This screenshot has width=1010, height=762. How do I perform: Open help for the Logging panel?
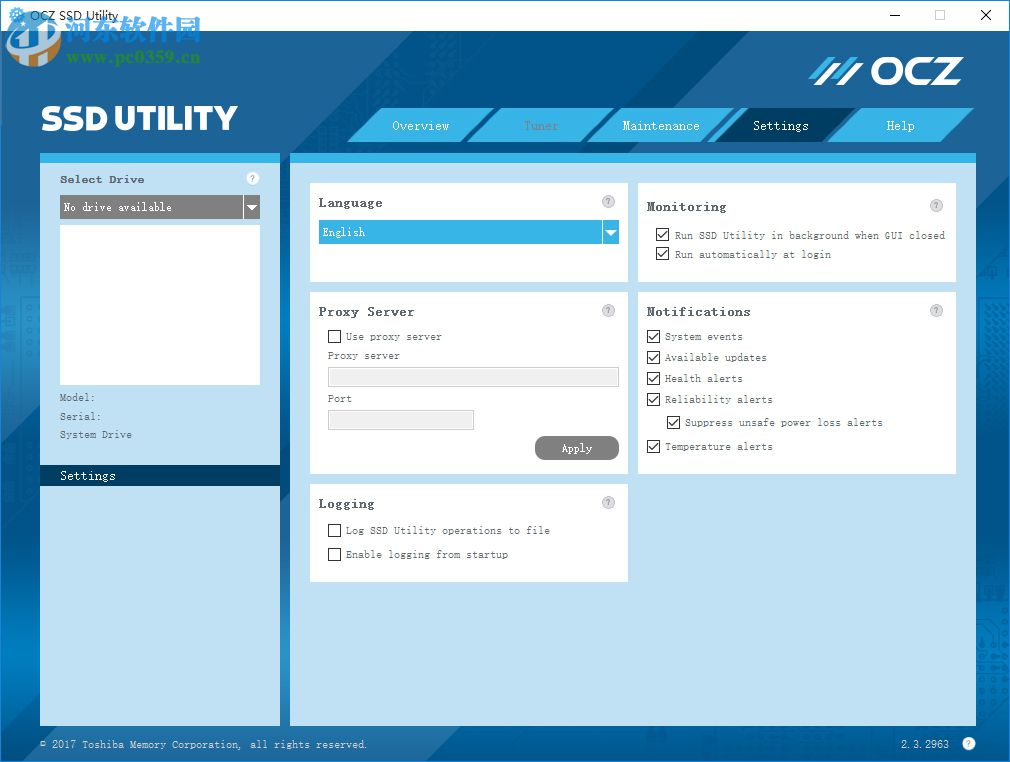click(608, 502)
